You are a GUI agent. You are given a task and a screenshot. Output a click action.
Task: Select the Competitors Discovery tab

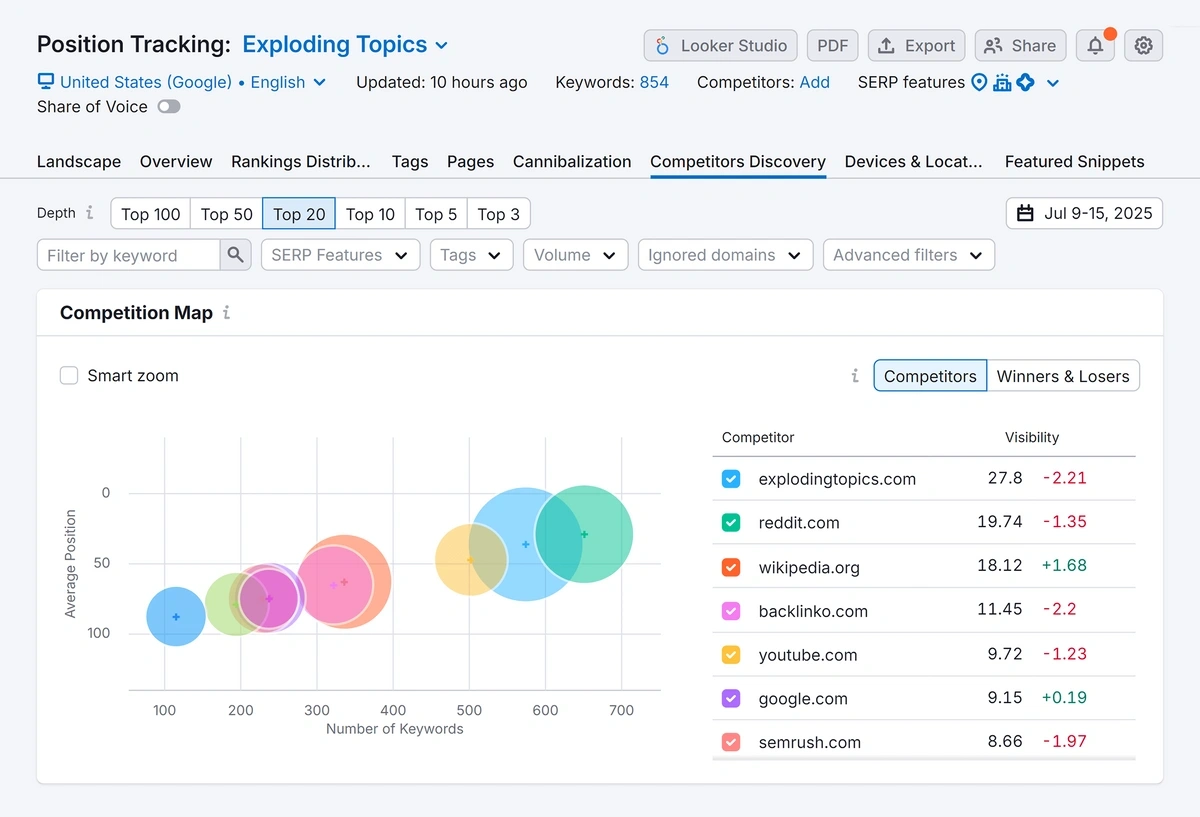pos(738,161)
